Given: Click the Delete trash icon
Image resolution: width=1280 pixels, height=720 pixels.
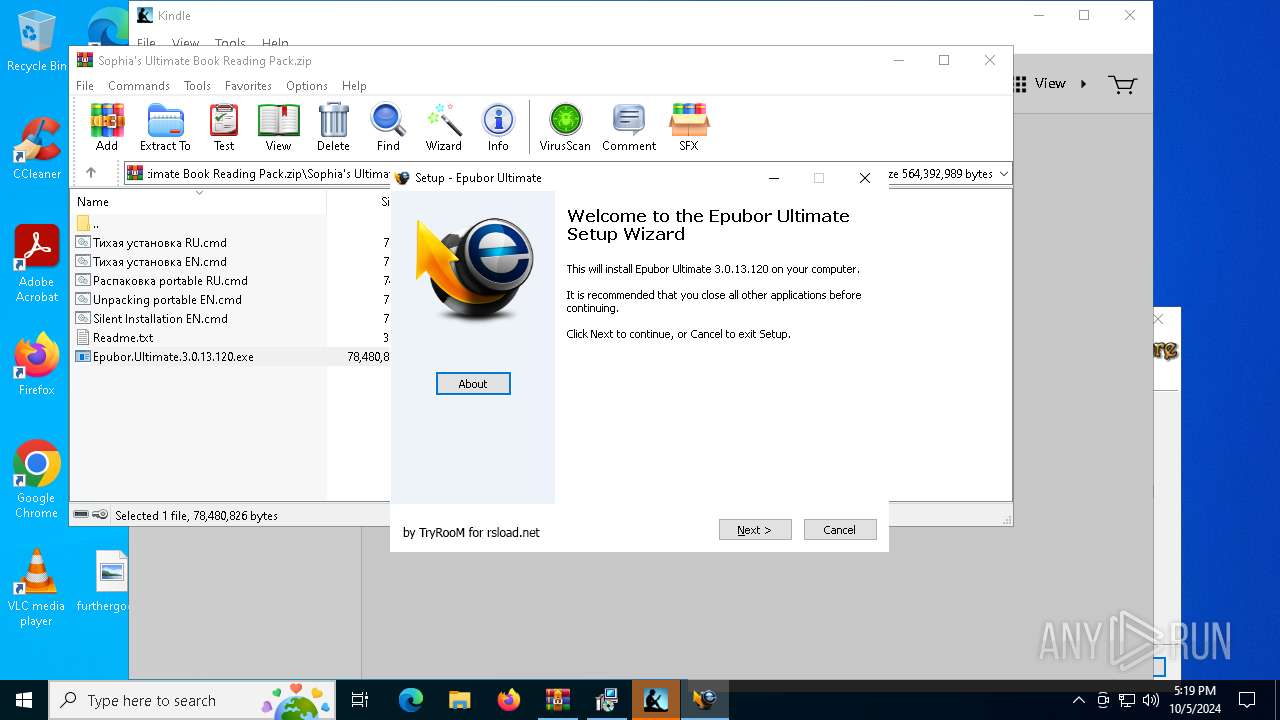Looking at the screenshot, I should coord(333,127).
